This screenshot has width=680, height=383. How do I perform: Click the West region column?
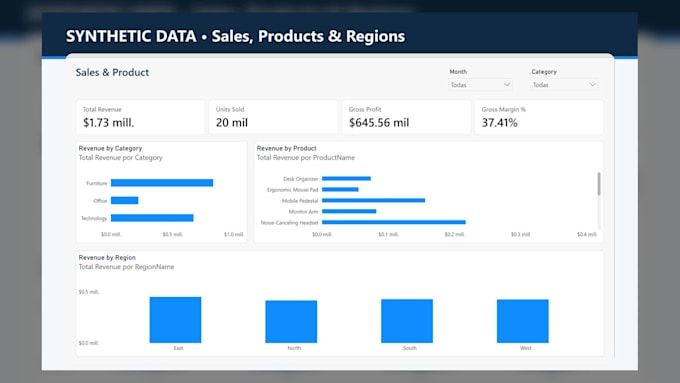point(523,321)
